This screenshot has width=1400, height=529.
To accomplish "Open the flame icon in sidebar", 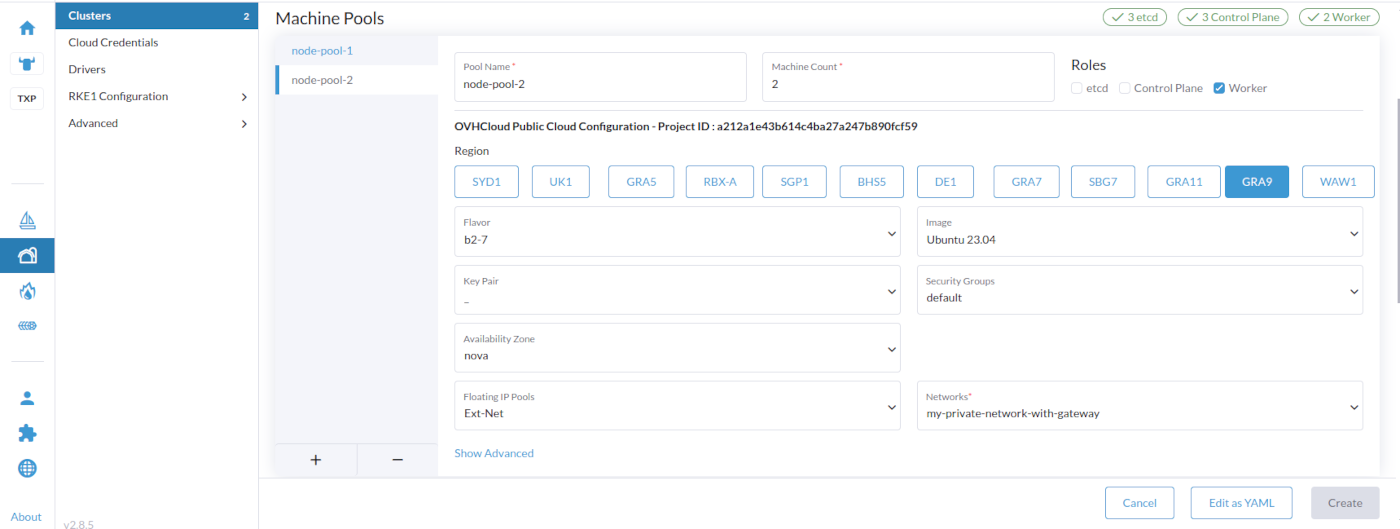I will [27, 291].
